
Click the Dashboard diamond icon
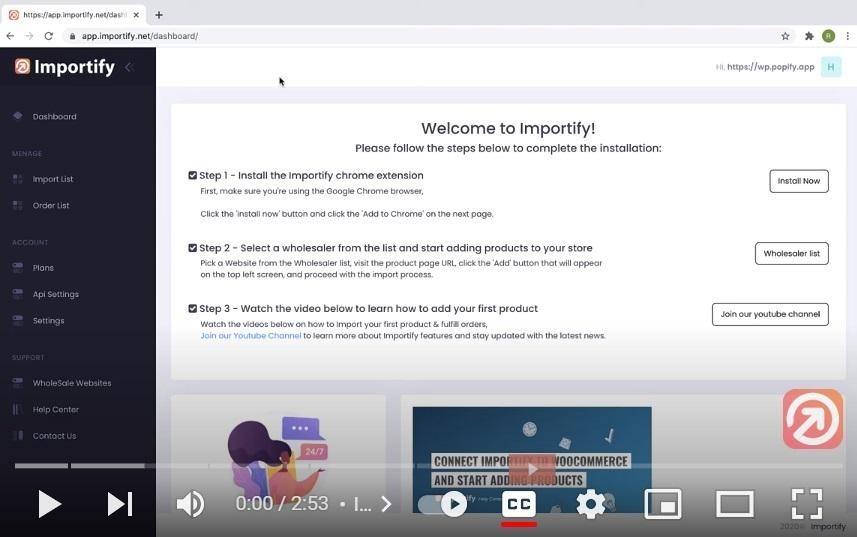click(x=17, y=116)
